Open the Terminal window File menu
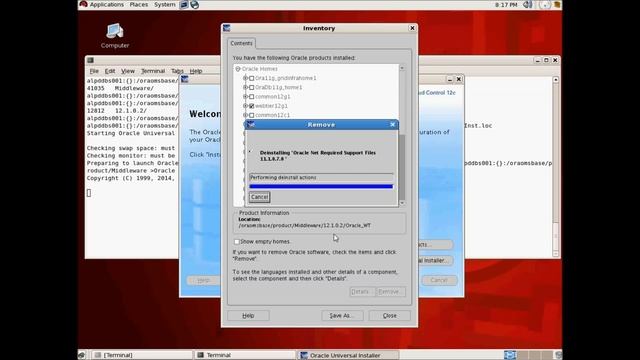640x360 pixels. [94, 71]
